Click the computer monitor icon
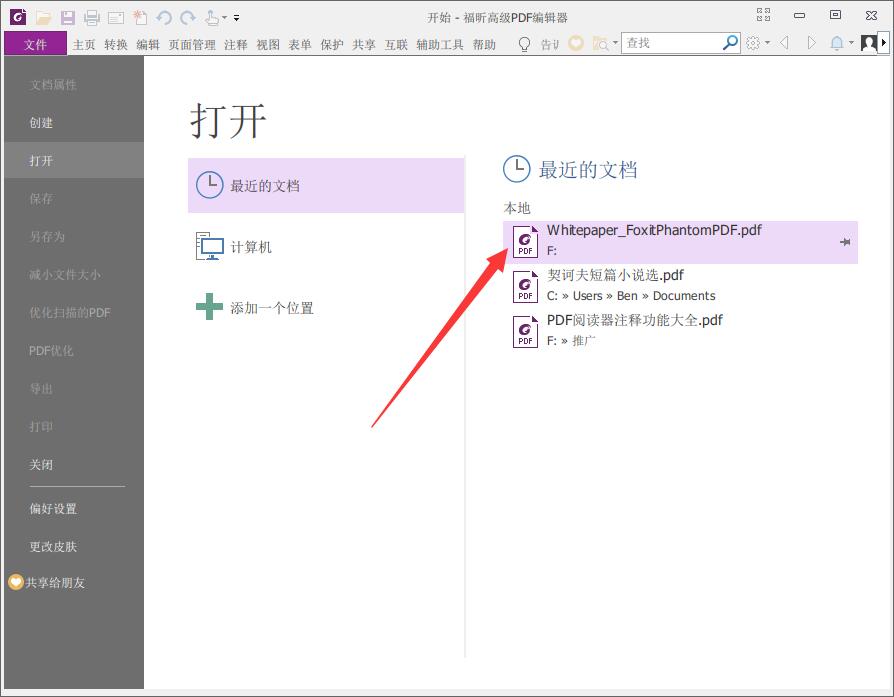Screen dimensions: 894x697 [210, 246]
